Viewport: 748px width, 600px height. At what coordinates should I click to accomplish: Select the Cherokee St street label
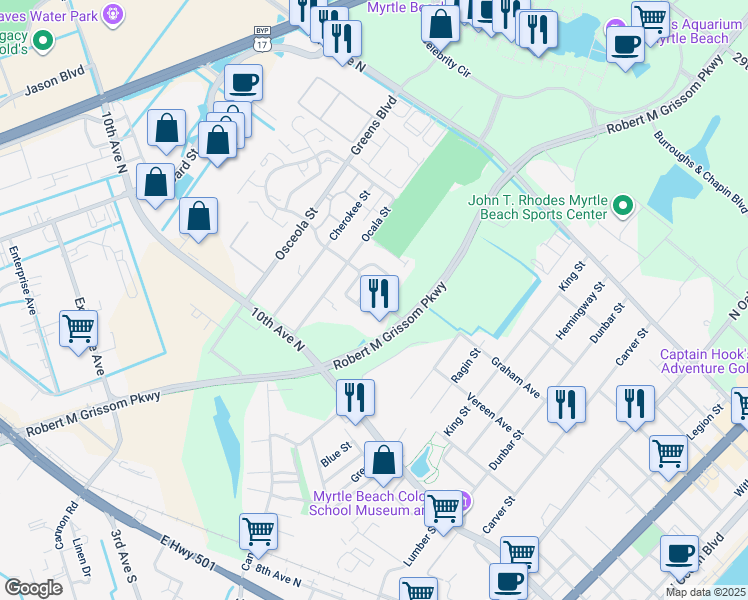click(350, 216)
